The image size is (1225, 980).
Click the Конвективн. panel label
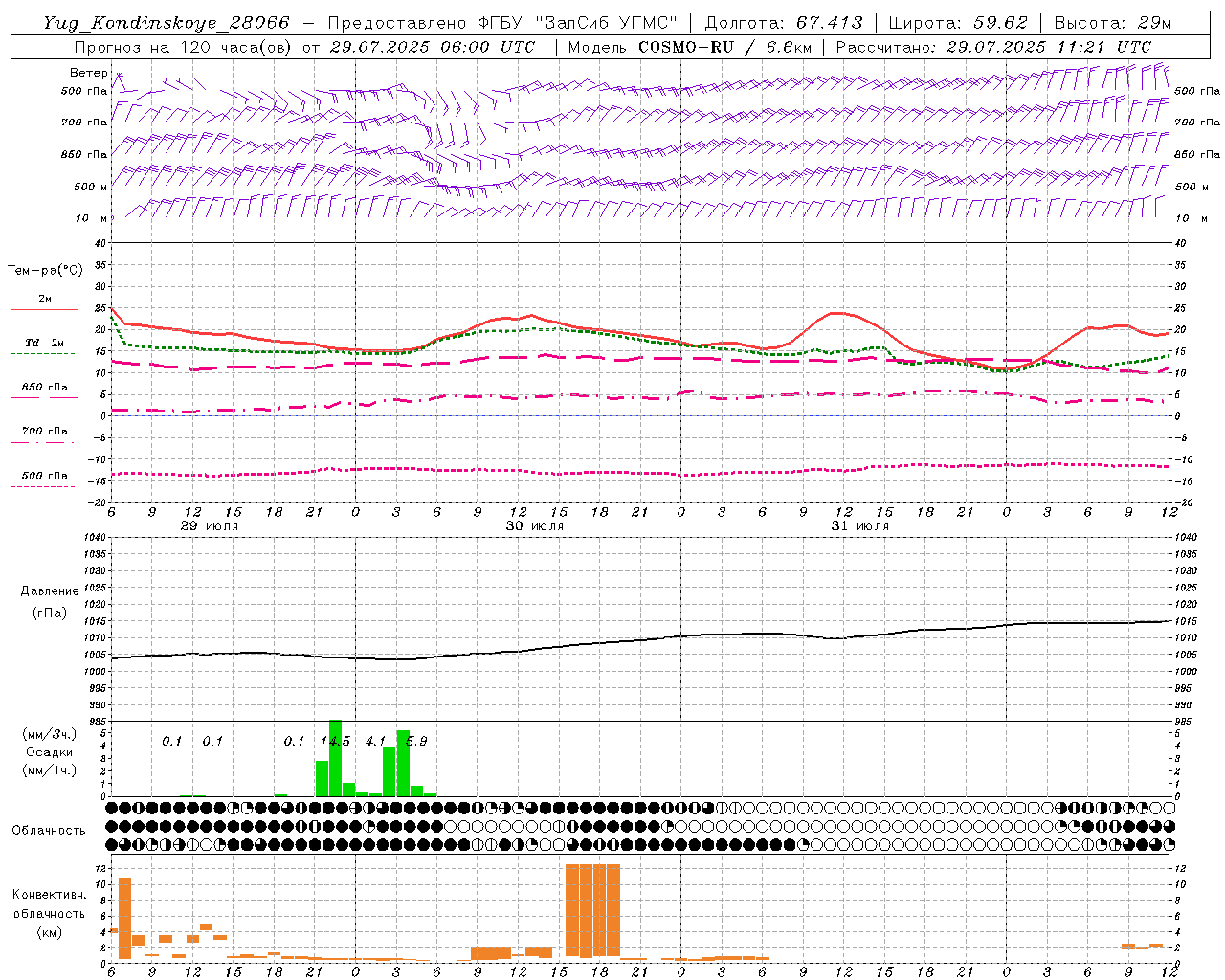[50, 895]
